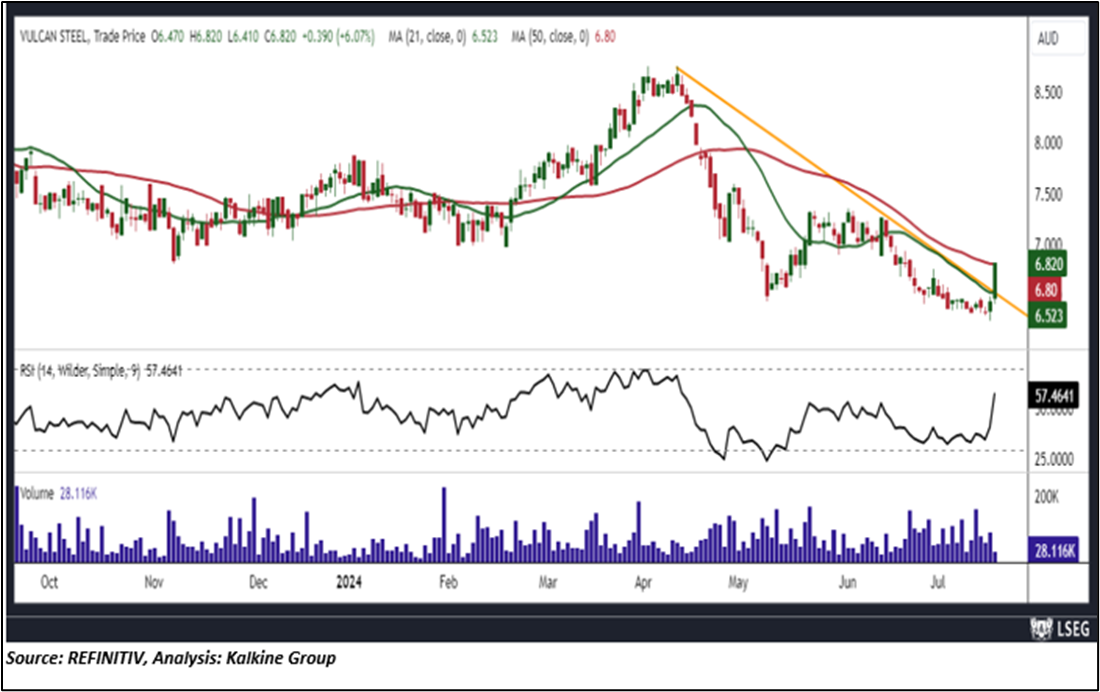Click the Jul label on time axis
1100x692 pixels.
(x=937, y=583)
